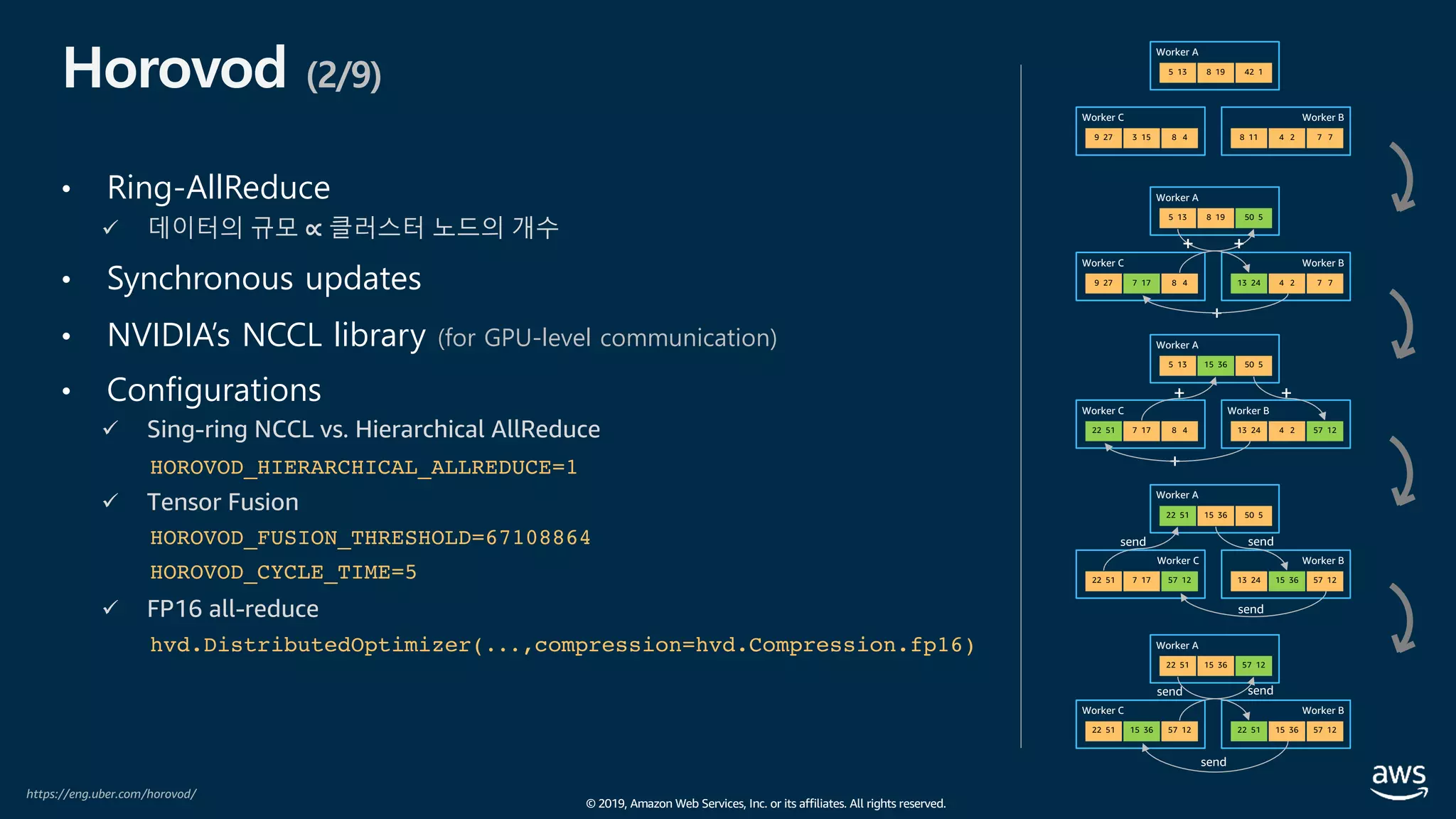Select the HOROVOD_FUSION_THRESHOLD=67108864 text
Image resolution: width=1456 pixels, height=819 pixels.
370,537
